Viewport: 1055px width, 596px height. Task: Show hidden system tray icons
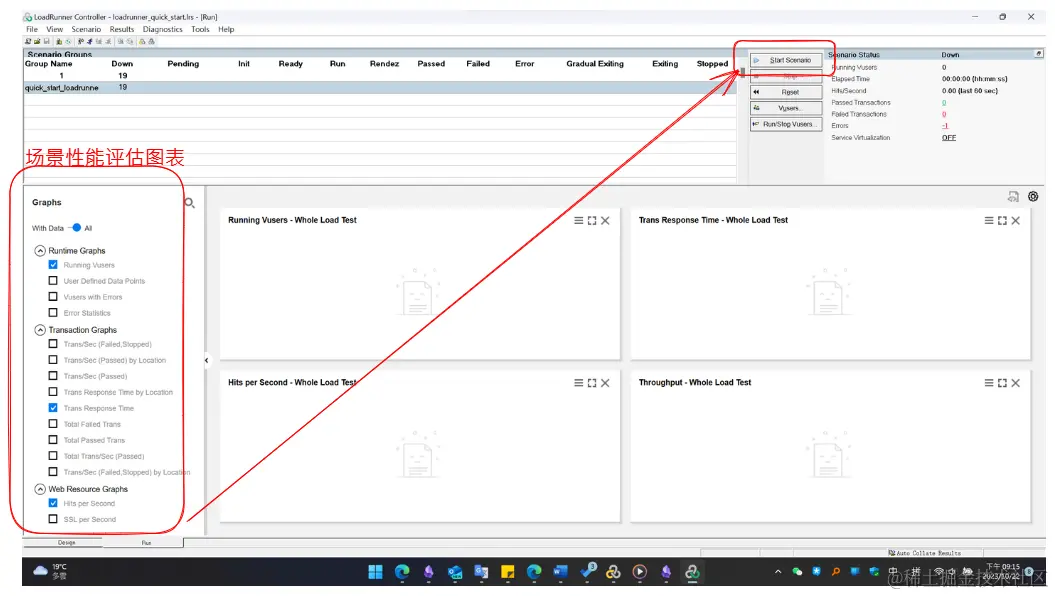tap(778, 572)
